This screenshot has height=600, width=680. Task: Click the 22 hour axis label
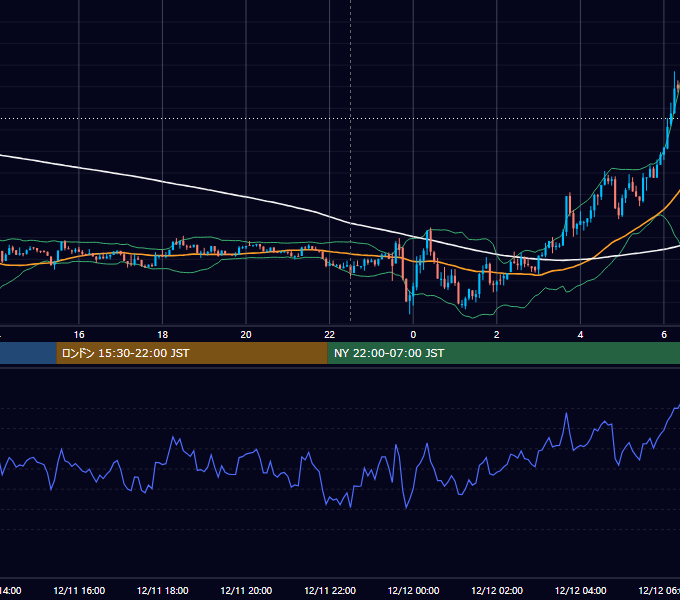330,335
